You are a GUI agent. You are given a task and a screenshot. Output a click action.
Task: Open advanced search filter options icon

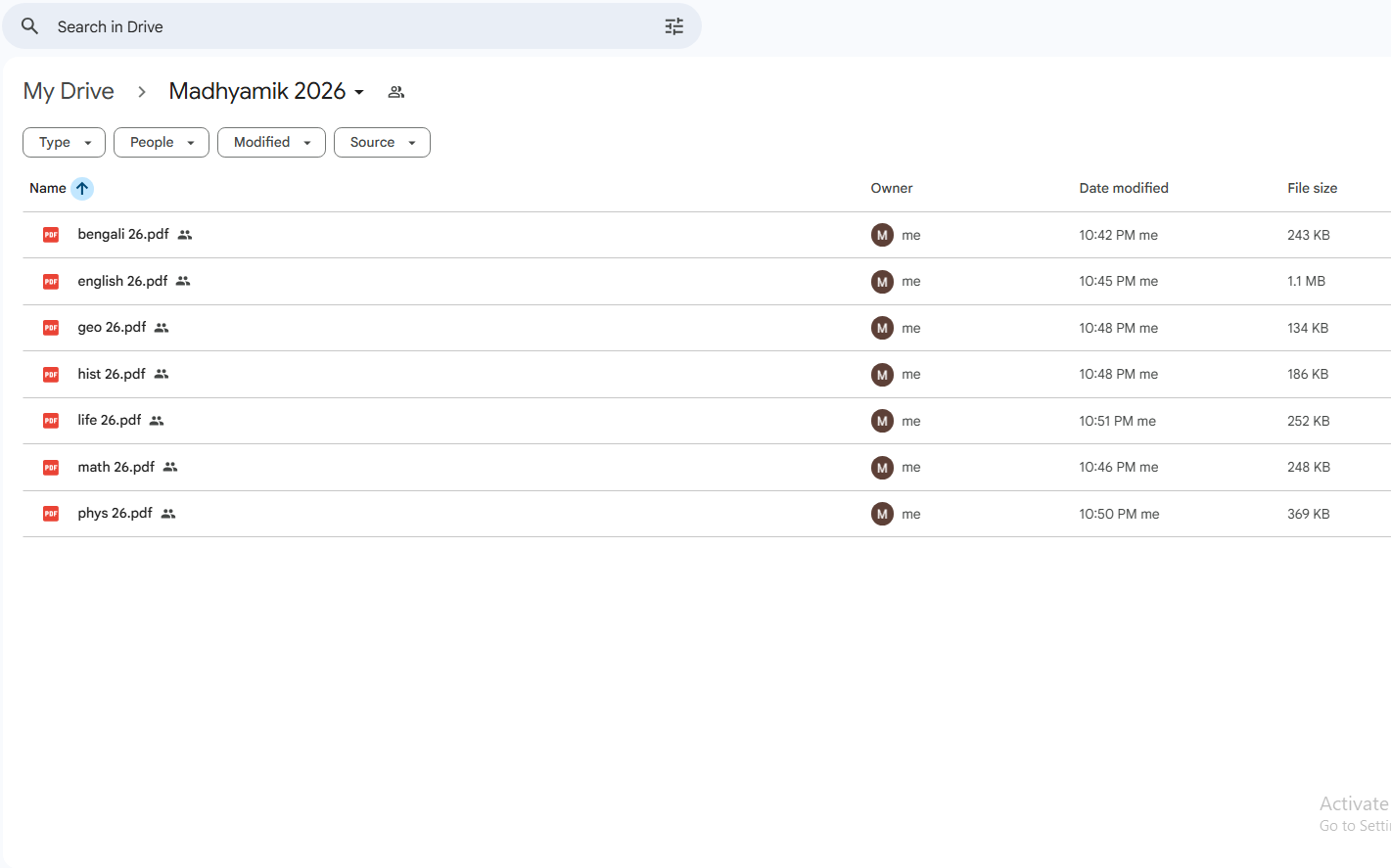(673, 26)
